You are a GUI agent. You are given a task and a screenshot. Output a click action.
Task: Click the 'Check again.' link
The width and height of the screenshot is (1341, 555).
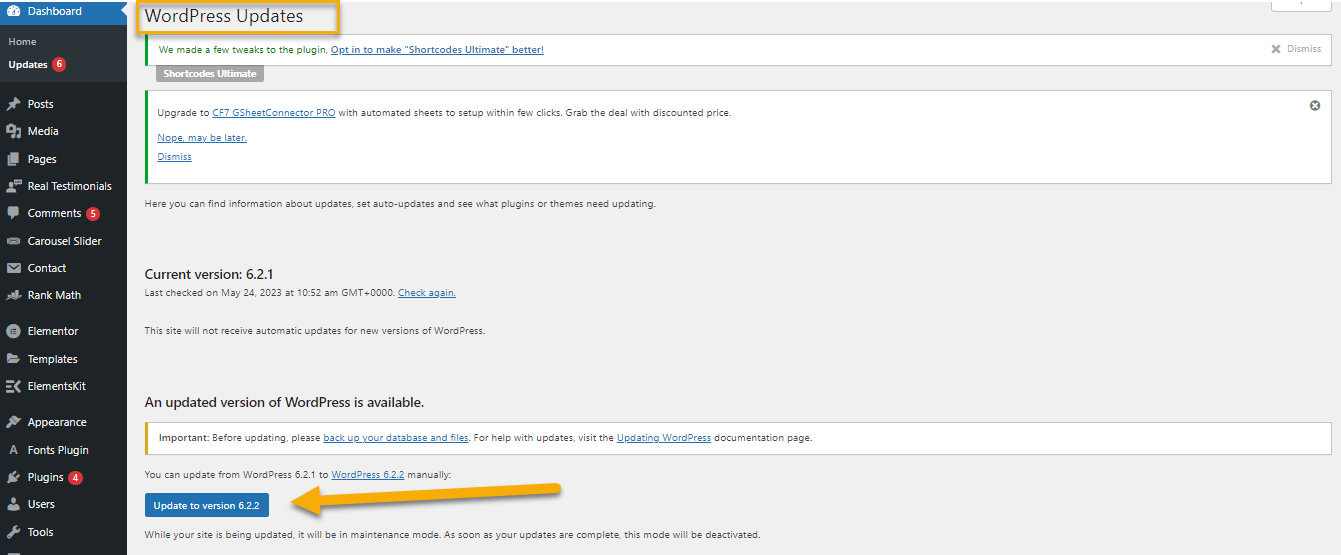(x=427, y=293)
